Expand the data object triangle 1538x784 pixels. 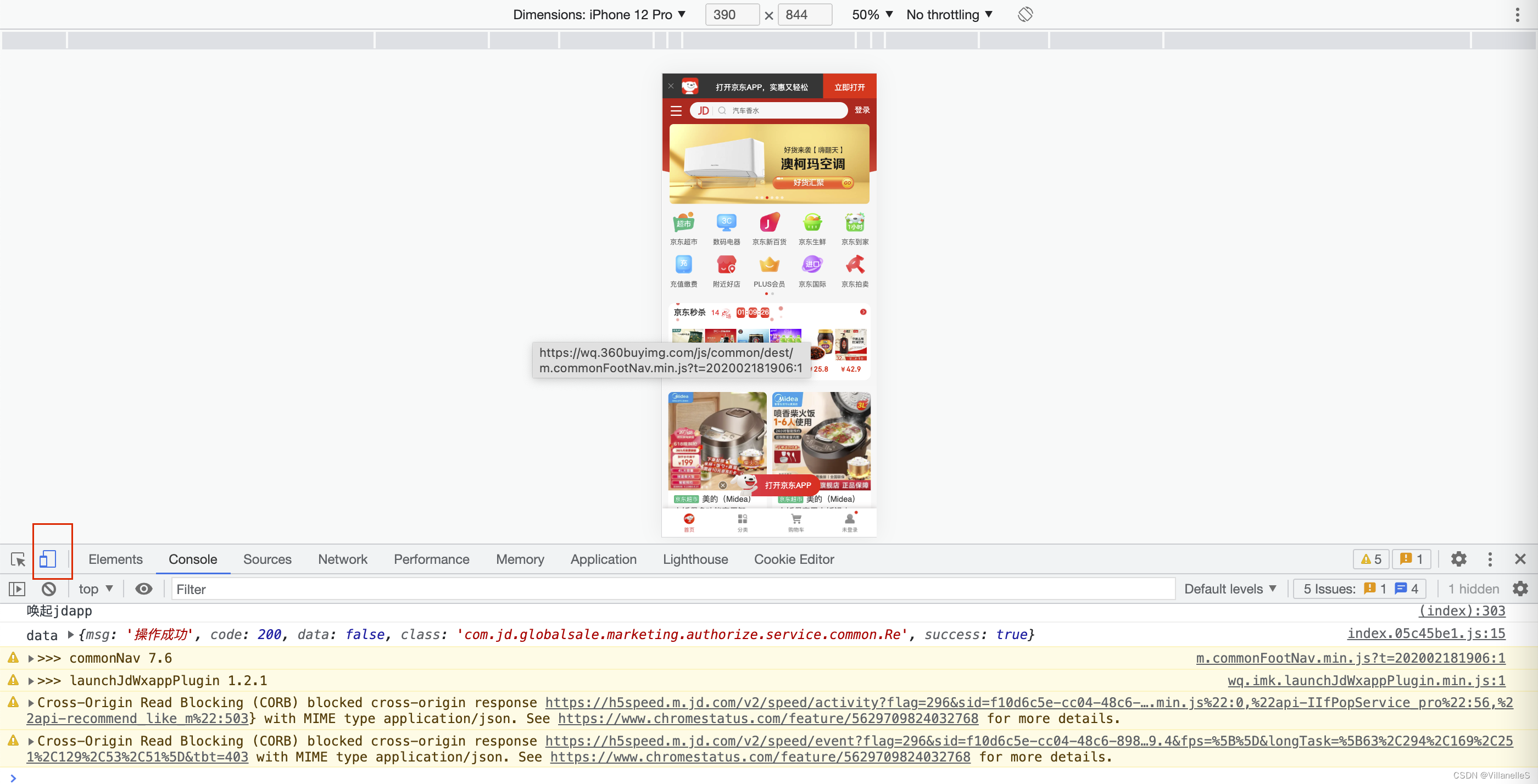[70, 634]
